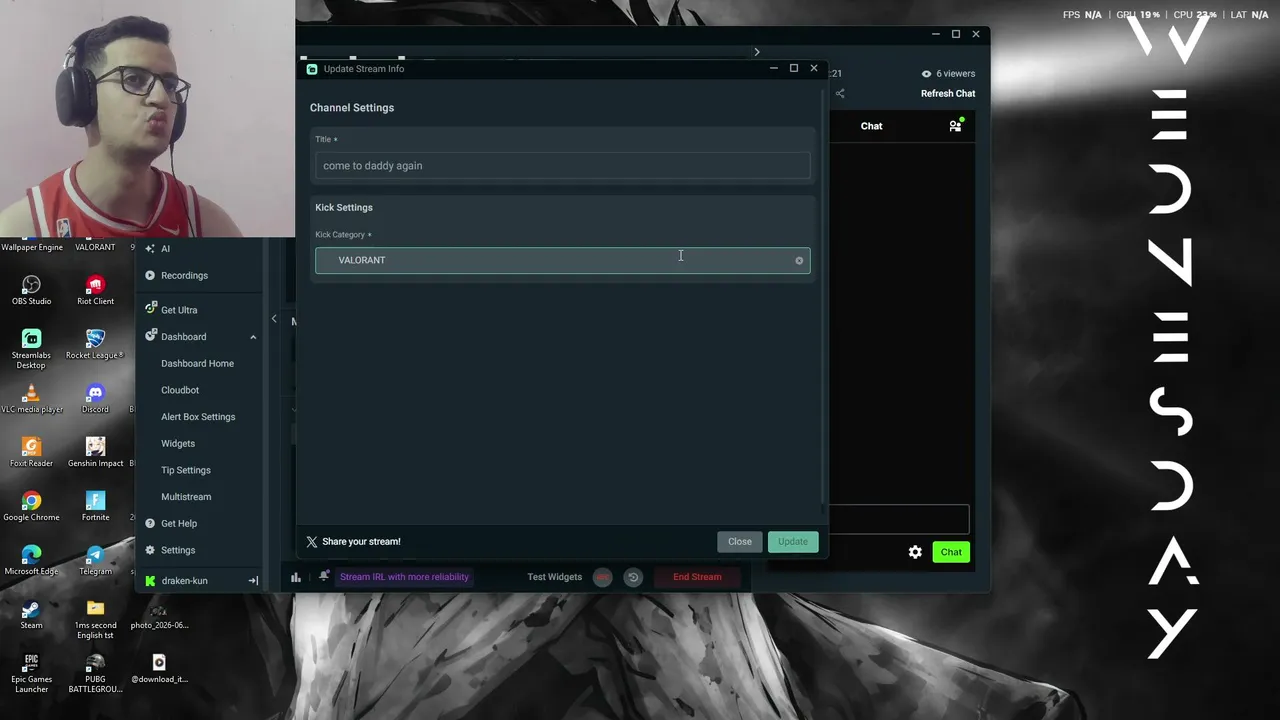Open VLC media player shortcut
The width and height of the screenshot is (1280, 720).
pos(31,399)
